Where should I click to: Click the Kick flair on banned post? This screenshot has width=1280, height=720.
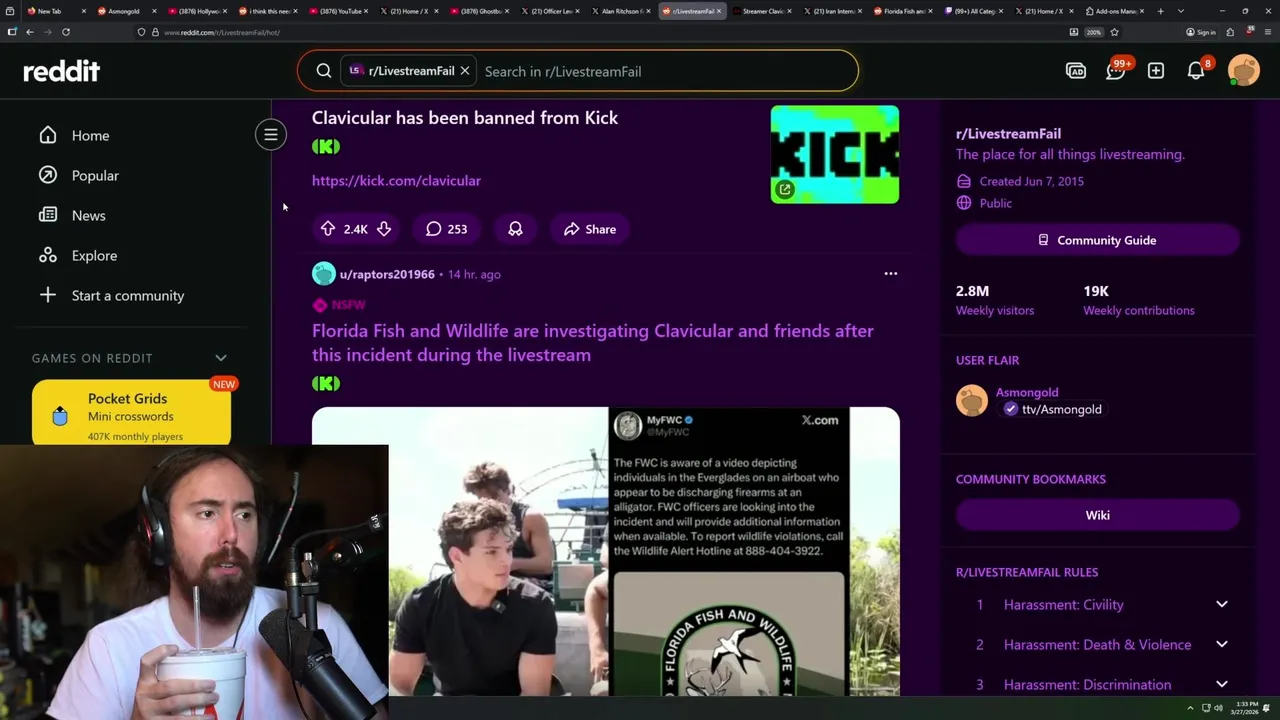[326, 146]
